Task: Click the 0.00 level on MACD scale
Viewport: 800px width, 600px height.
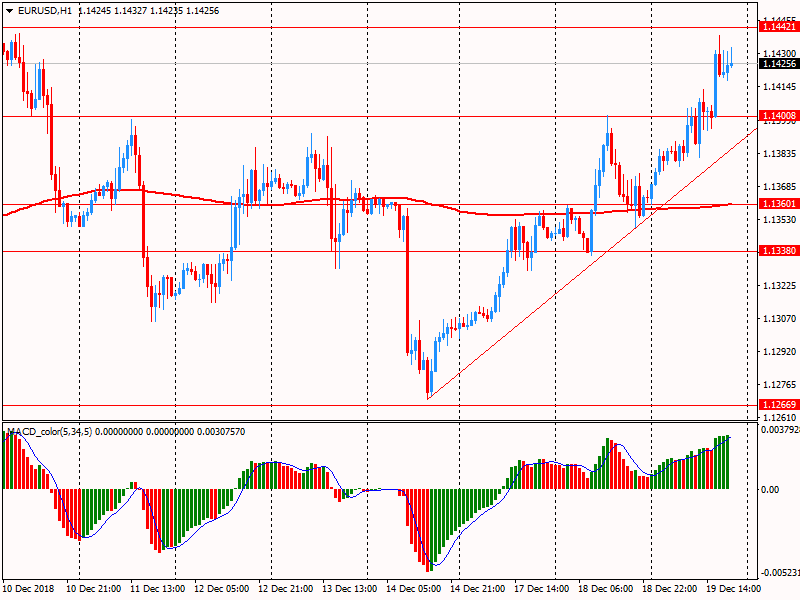Action: [770, 490]
